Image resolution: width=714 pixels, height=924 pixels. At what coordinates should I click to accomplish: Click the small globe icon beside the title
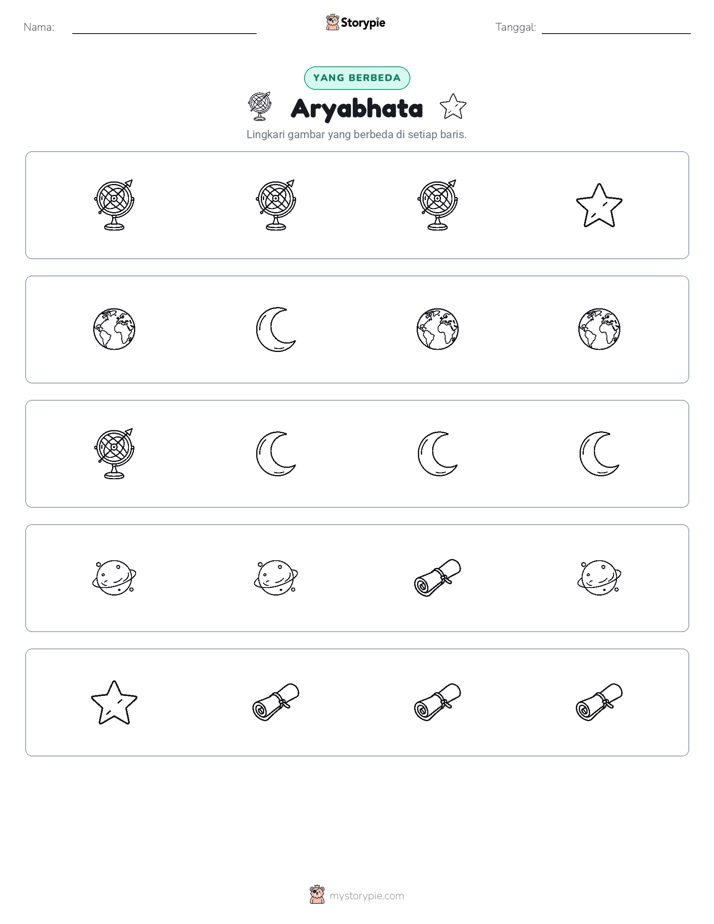point(260,107)
